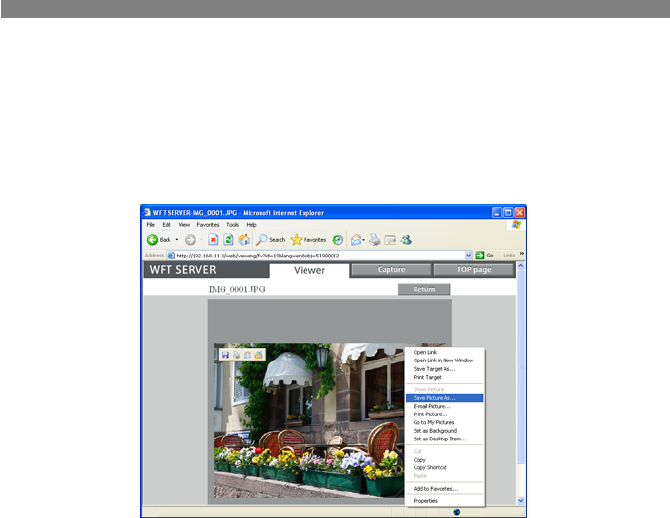Viewport: 670px width, 518px height.
Task: Click the My Pictures folder icon on image toolbar
Action: pyautogui.click(x=259, y=355)
